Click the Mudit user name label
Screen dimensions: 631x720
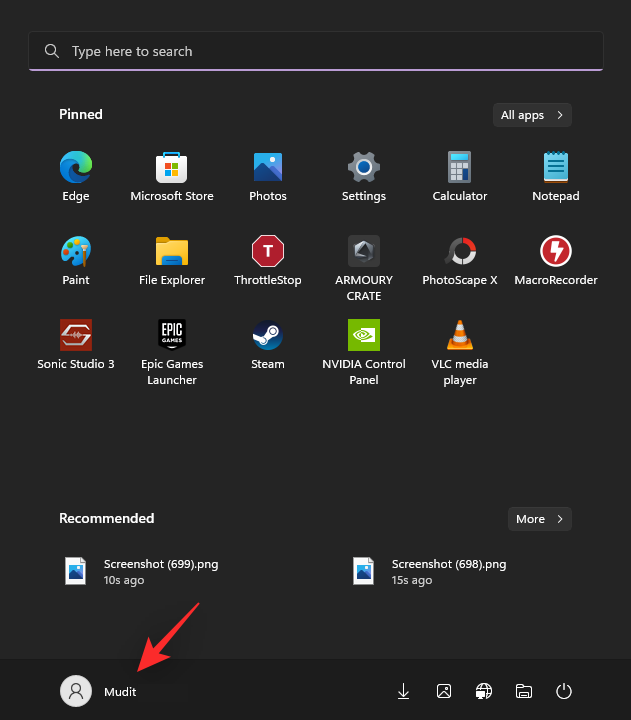coord(120,692)
